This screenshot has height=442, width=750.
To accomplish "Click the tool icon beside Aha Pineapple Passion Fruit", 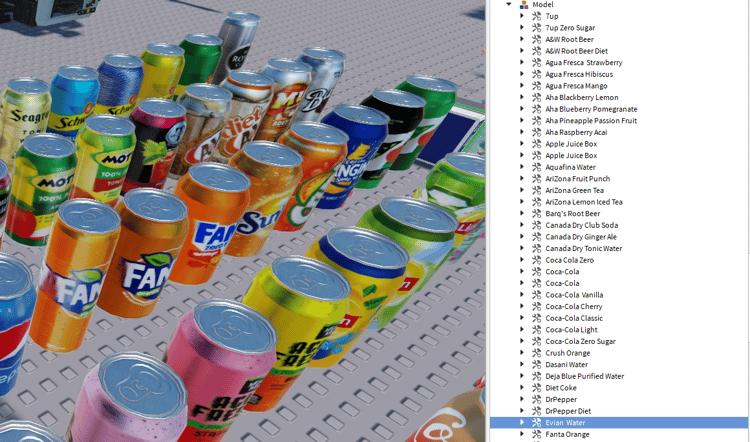I will coord(537,121).
